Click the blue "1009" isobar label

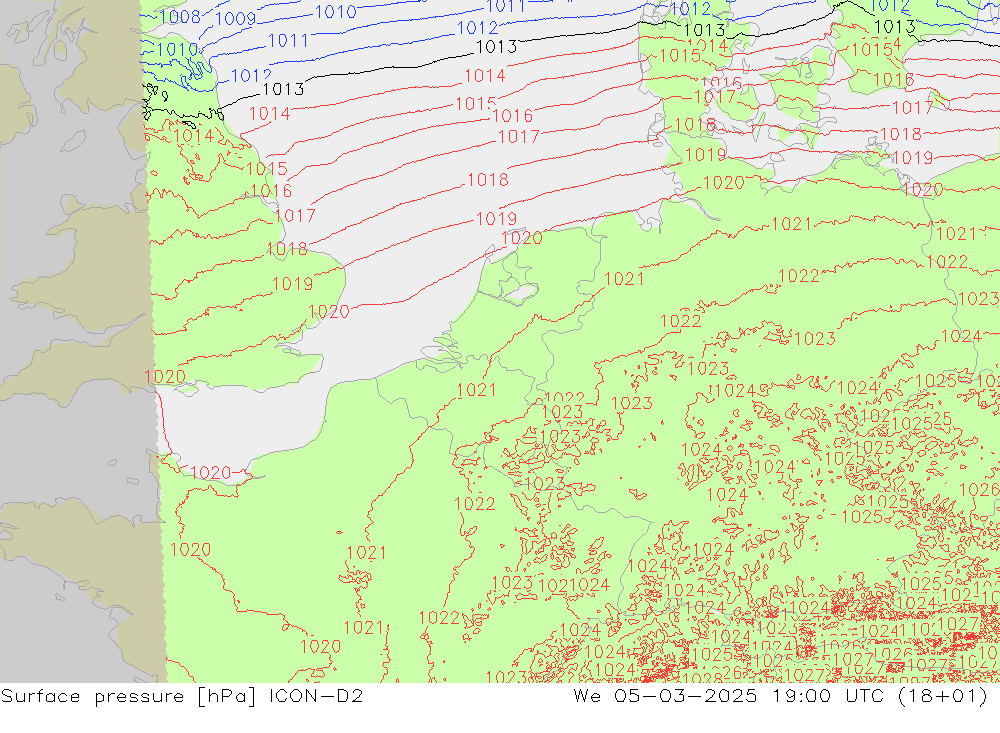236,19
